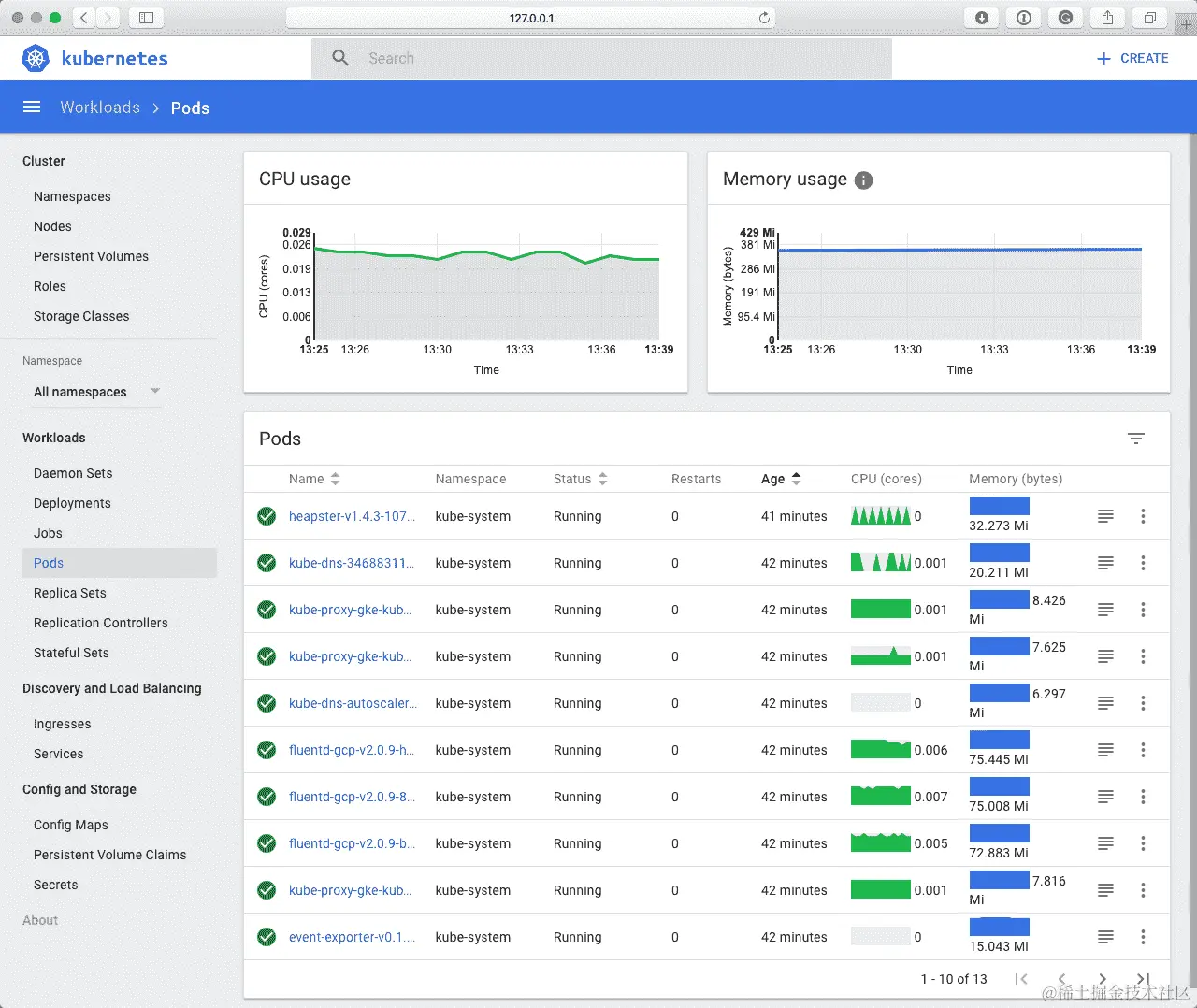Click the Kubernetes logo icon
This screenshot has height=1008, width=1197.
(x=36, y=58)
